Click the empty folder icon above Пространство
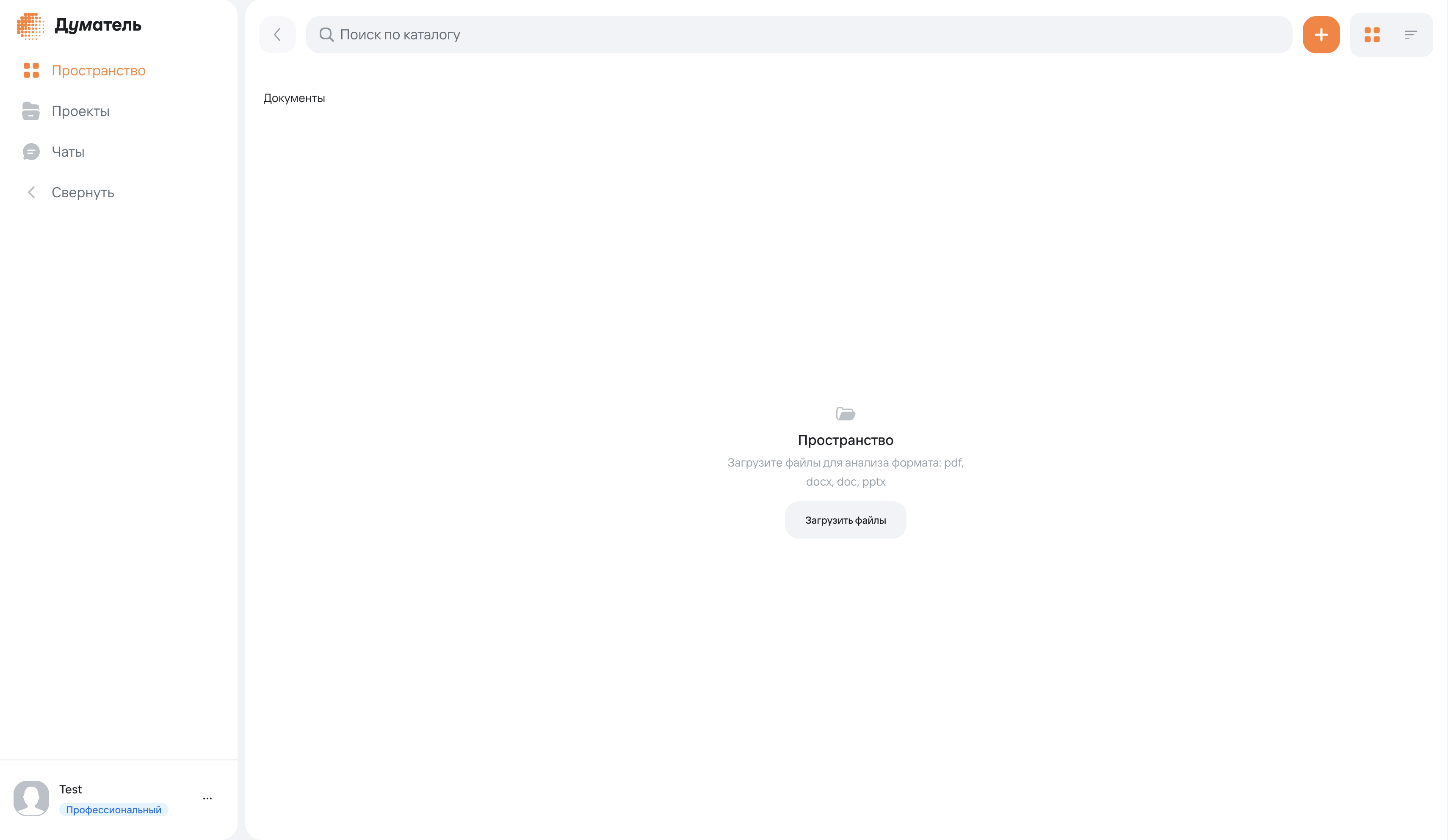Viewport: 1448px width, 840px height. (845, 414)
